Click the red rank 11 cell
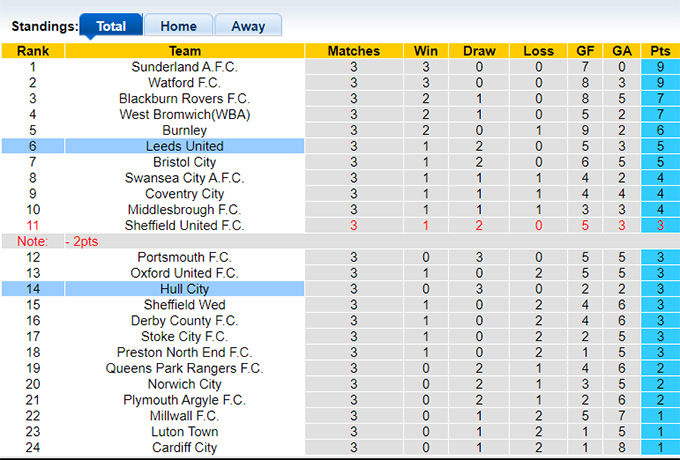Viewport: 680px width, 460px height. click(x=33, y=226)
